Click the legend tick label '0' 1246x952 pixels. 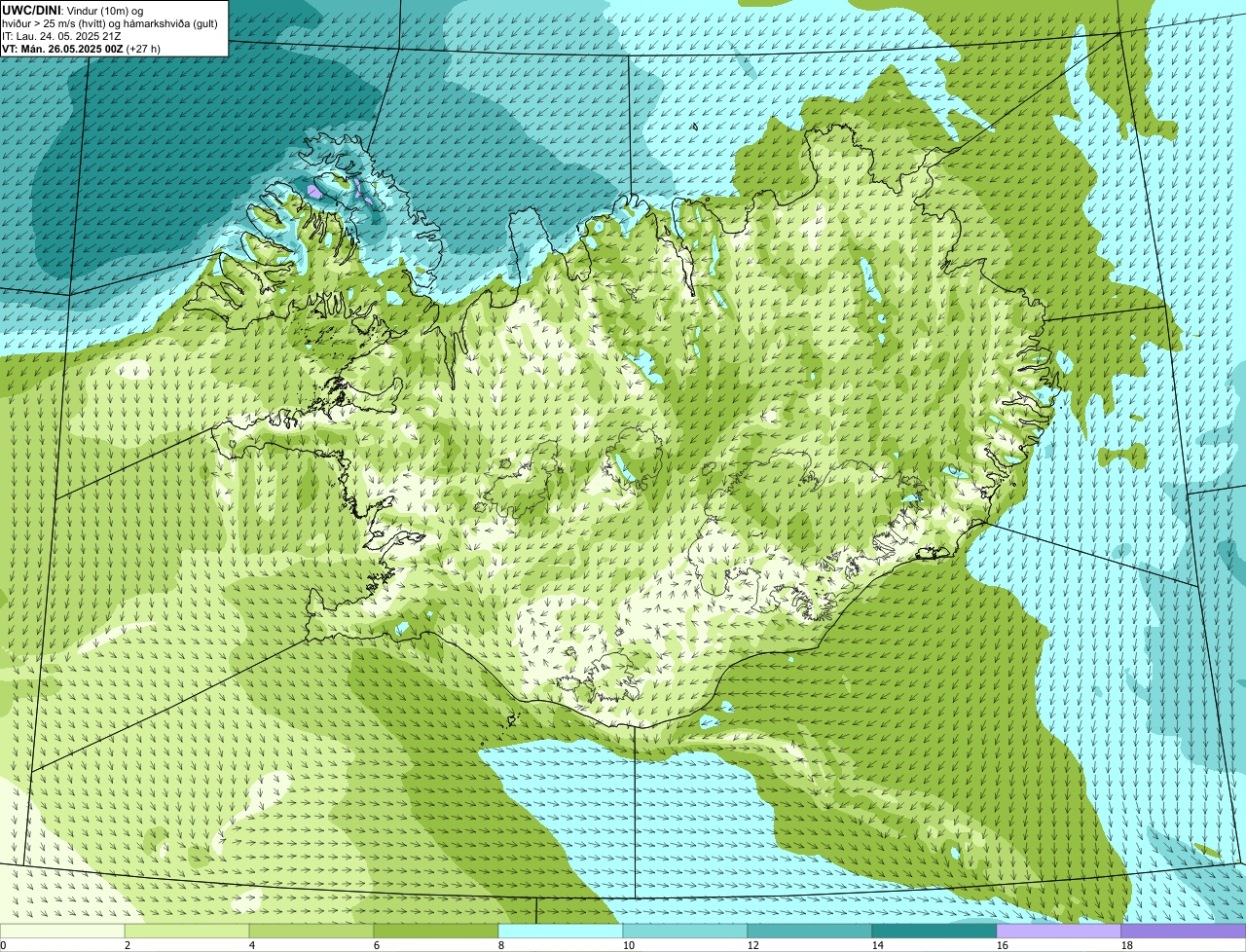[x=3, y=945]
